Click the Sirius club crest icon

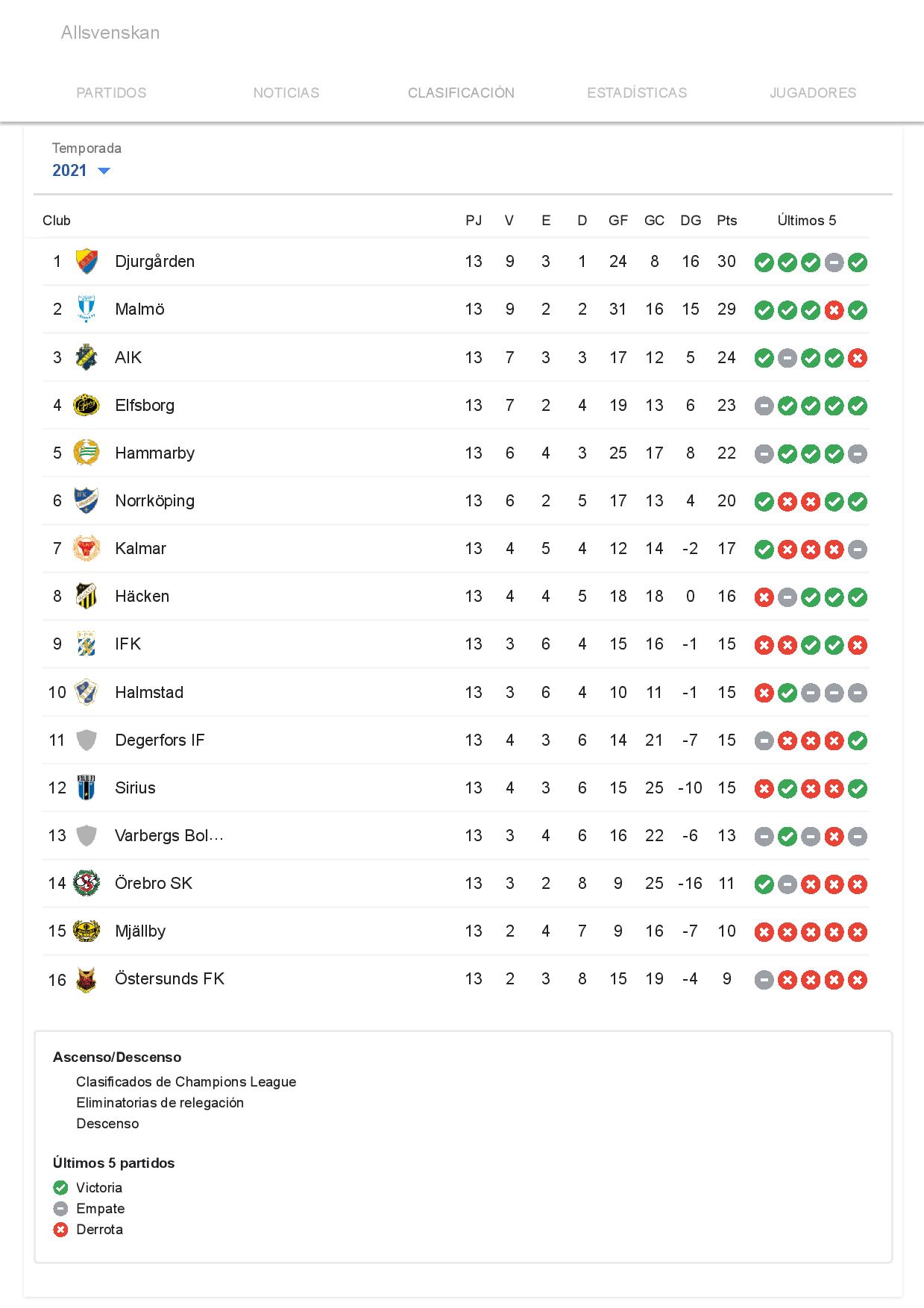tap(87, 787)
